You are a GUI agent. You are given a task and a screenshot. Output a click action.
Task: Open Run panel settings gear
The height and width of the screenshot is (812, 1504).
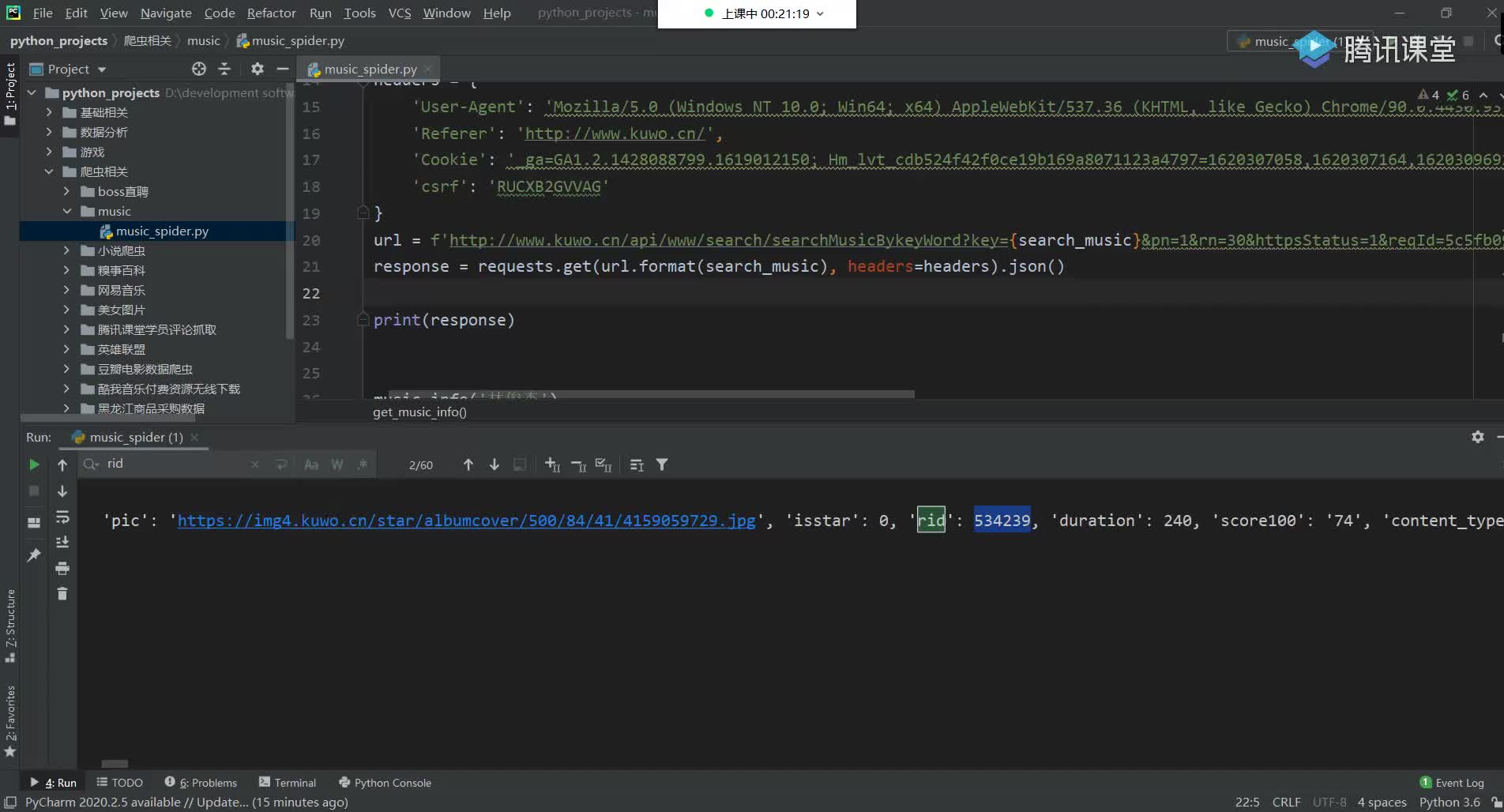click(x=1478, y=437)
